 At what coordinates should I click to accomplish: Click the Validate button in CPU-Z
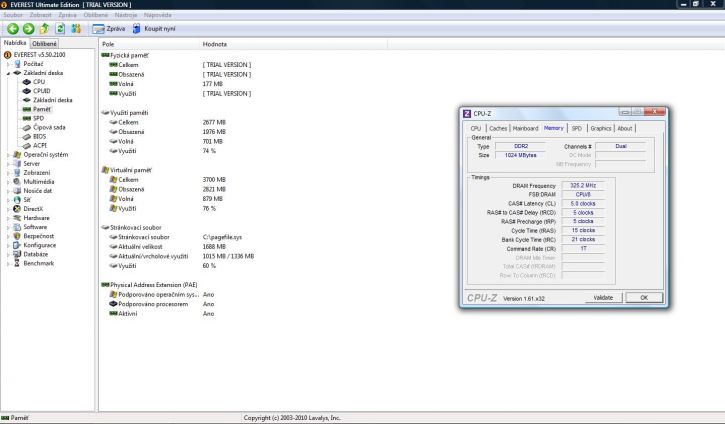click(x=603, y=298)
